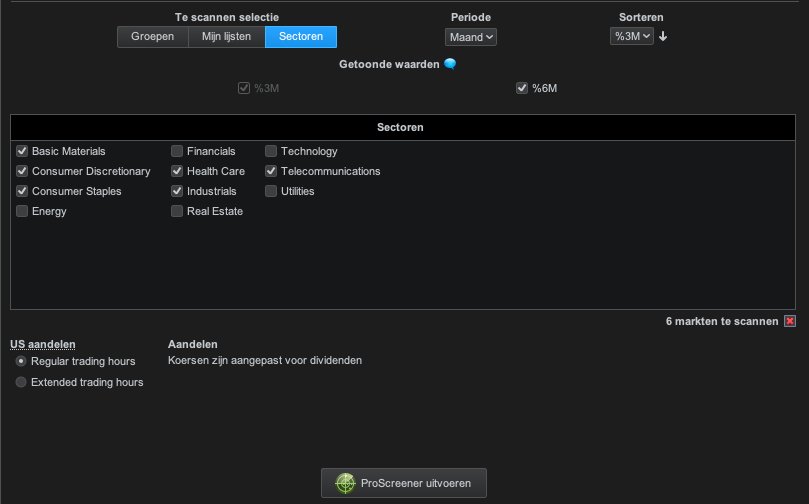Open the Sorteren %3M dropdown
Viewport: 809px width, 504px height.
point(632,36)
